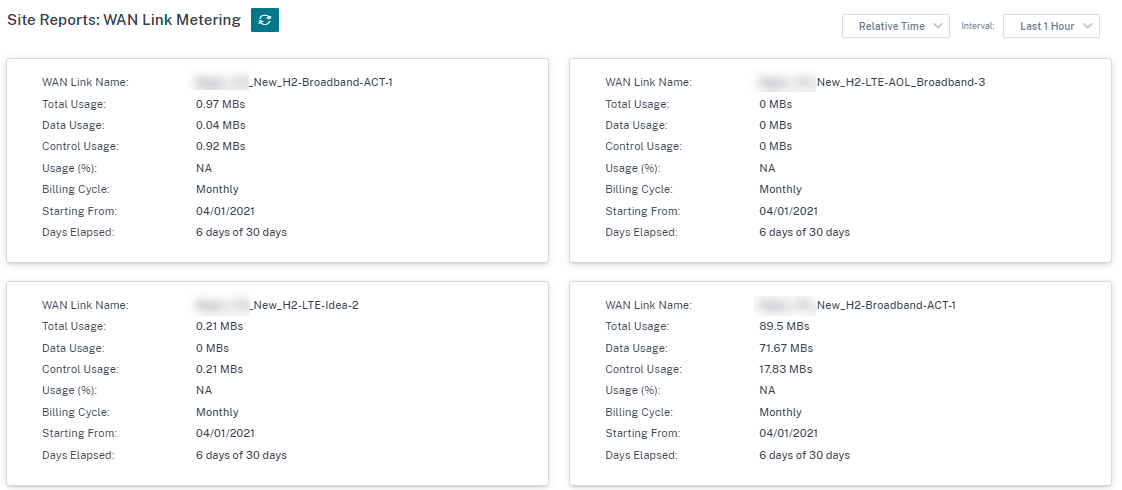
Task: Click Days Elapsed value in LTE-Idea-2 card
Action: tap(241, 455)
